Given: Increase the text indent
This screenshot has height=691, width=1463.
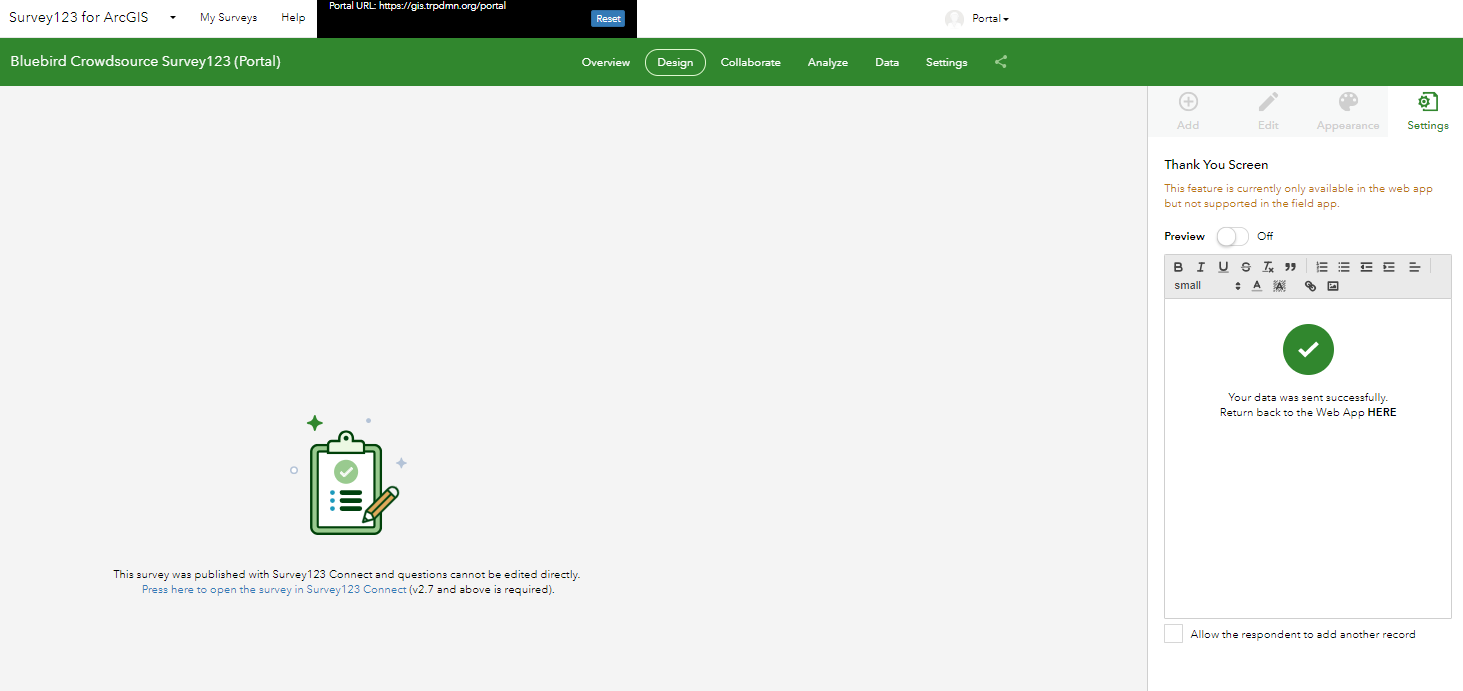Looking at the screenshot, I should pyautogui.click(x=1389, y=267).
